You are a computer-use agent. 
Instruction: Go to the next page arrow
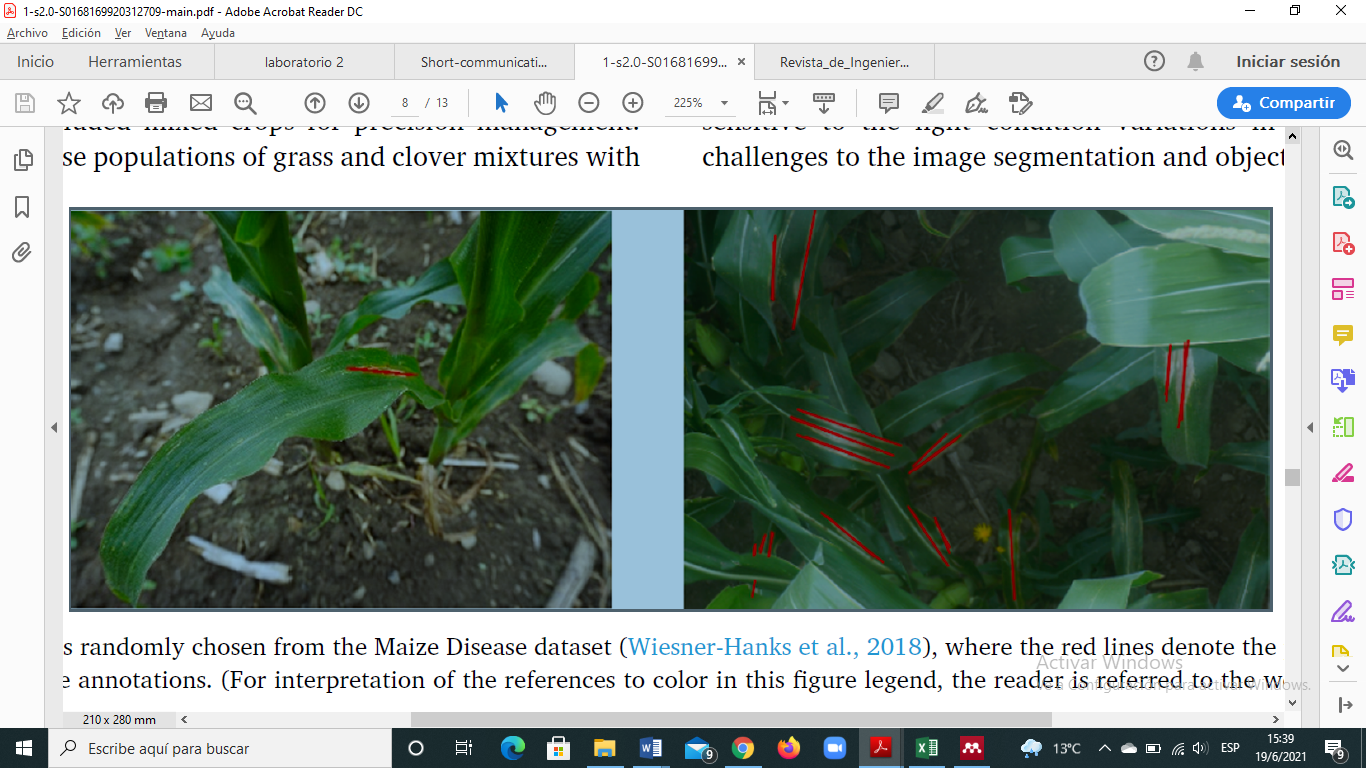[359, 103]
